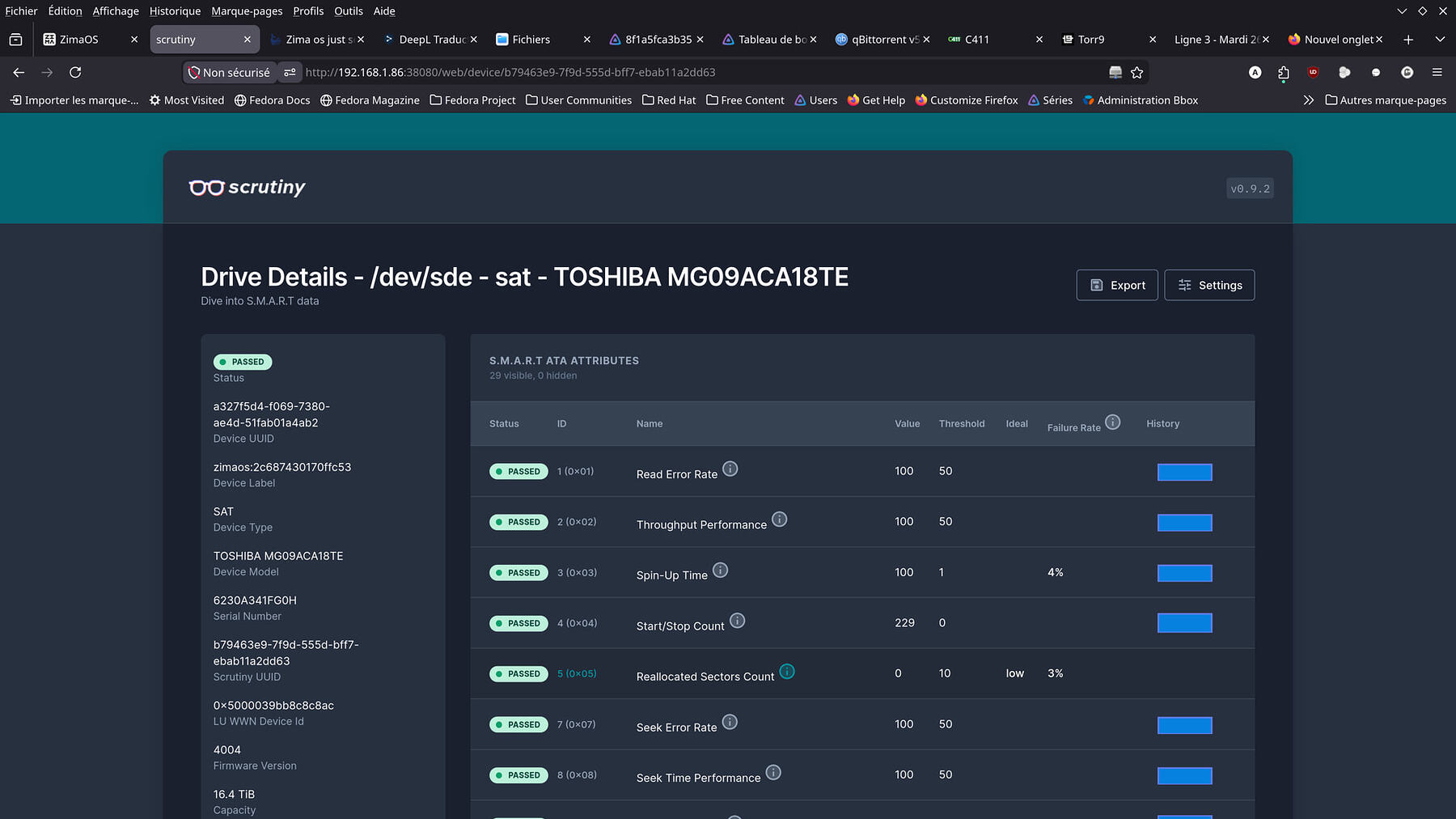Screen dimensions: 1456x819
Task: Click the scrutiny glasses logo
Action: coord(206,188)
